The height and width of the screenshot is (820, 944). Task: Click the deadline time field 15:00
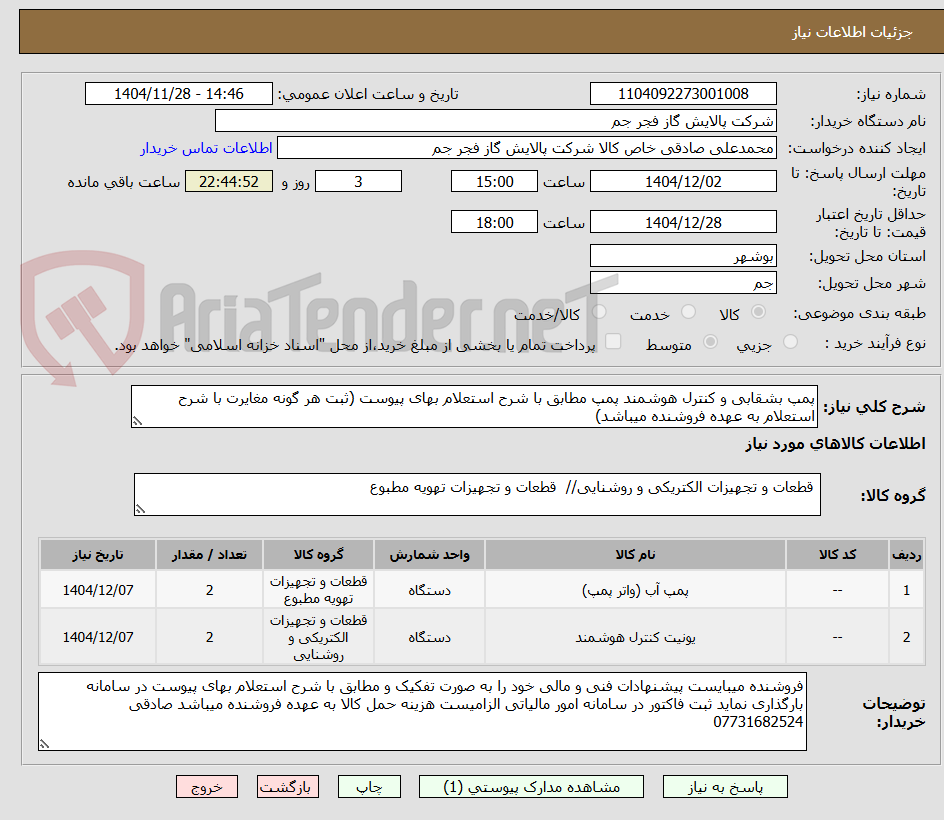pos(494,181)
